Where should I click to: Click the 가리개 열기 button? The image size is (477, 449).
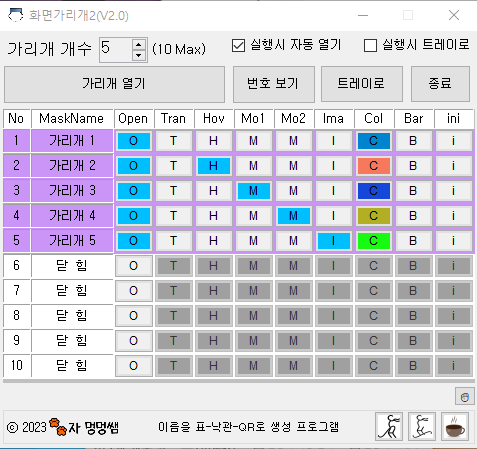[114, 84]
